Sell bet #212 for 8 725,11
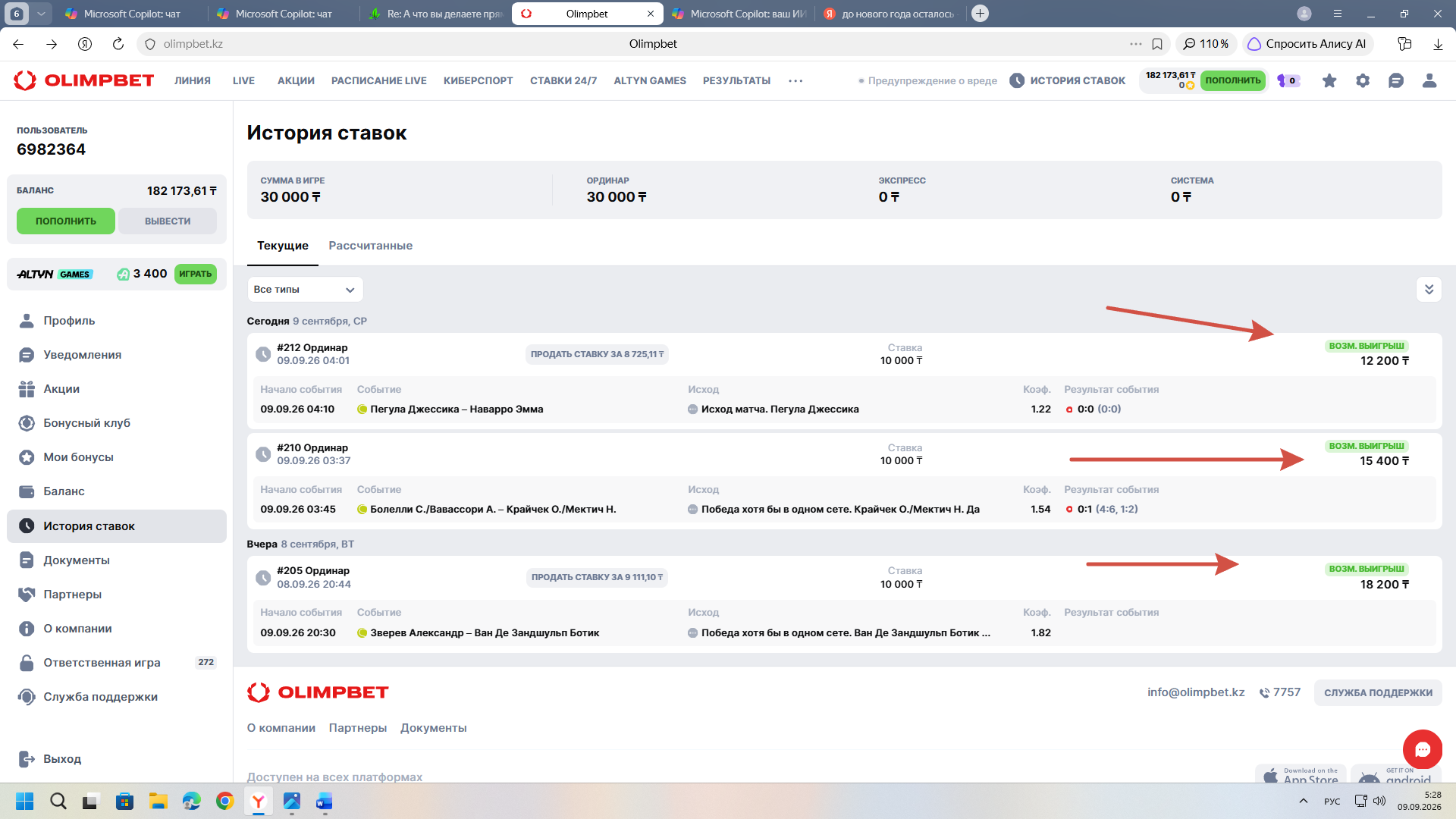Screen dimensions: 1456x819 597,354
